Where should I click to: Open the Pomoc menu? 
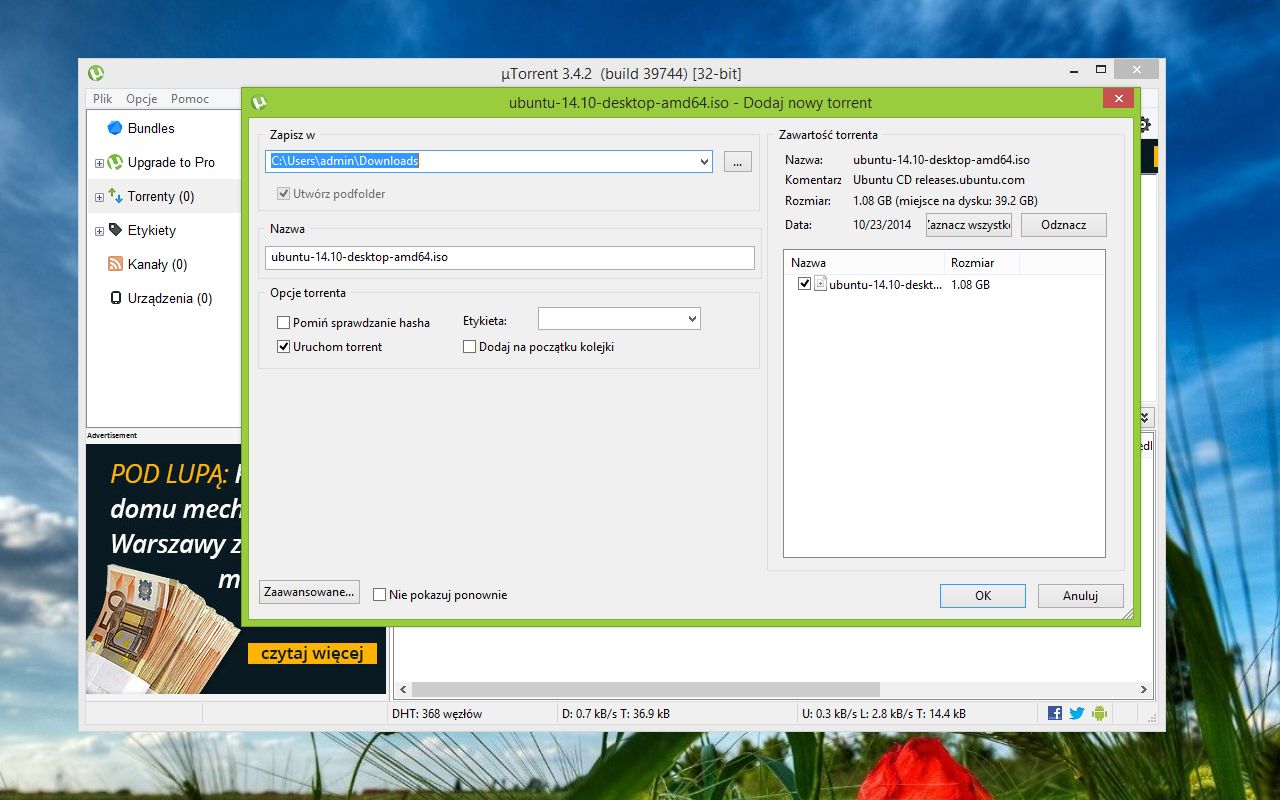(x=190, y=99)
